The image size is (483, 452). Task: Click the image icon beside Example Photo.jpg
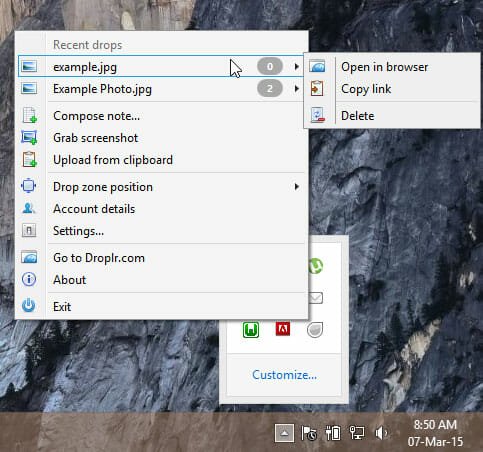29,89
